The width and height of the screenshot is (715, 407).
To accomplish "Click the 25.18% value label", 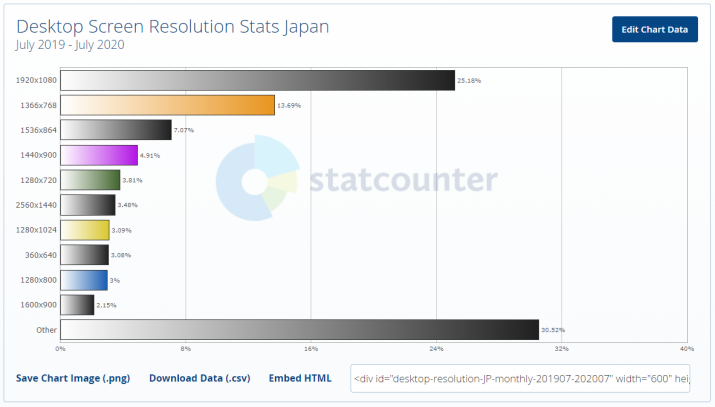I will pos(468,80).
